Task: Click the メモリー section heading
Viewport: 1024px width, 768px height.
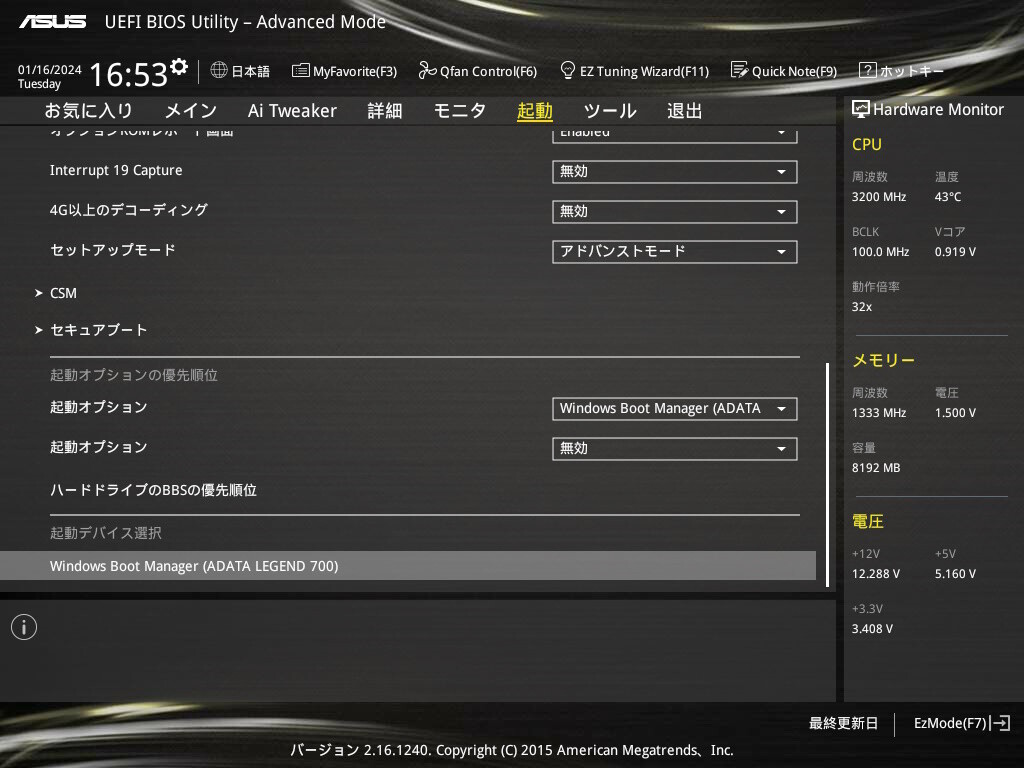Action: [883, 360]
